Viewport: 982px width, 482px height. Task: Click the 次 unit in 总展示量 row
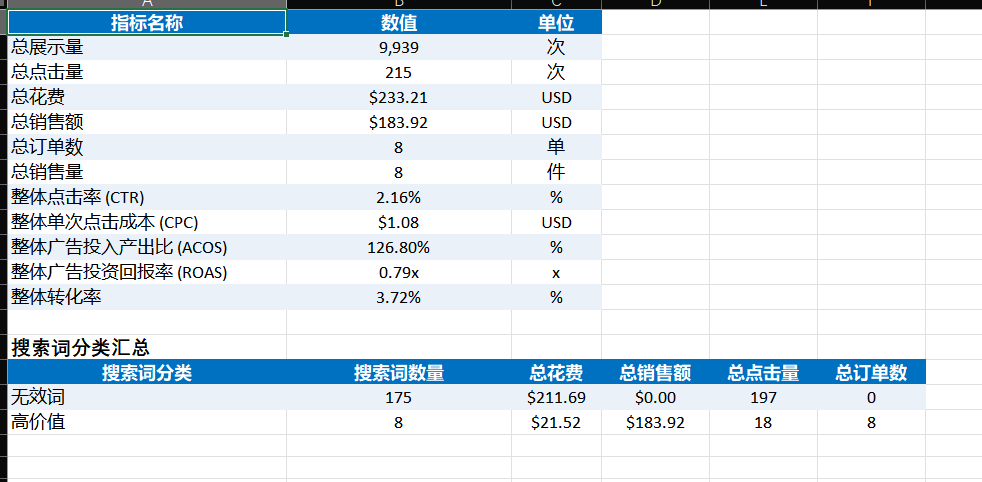pos(556,48)
